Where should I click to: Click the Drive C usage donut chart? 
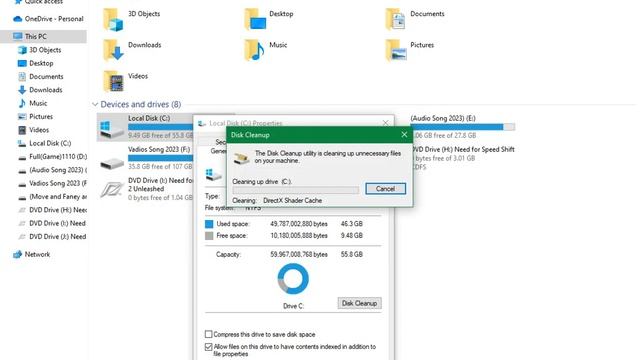pyautogui.click(x=293, y=279)
